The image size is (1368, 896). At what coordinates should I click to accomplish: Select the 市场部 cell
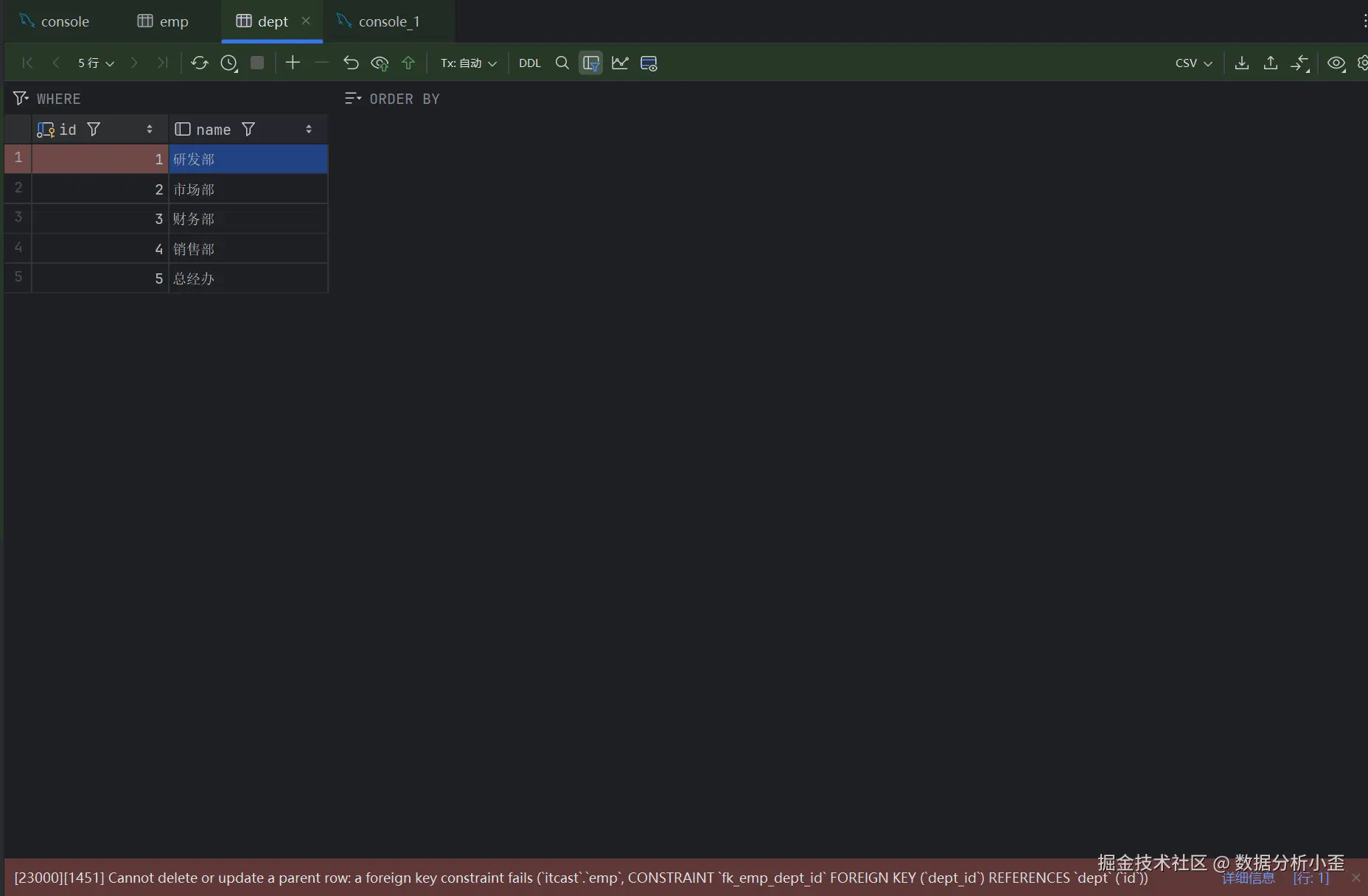[x=248, y=189]
